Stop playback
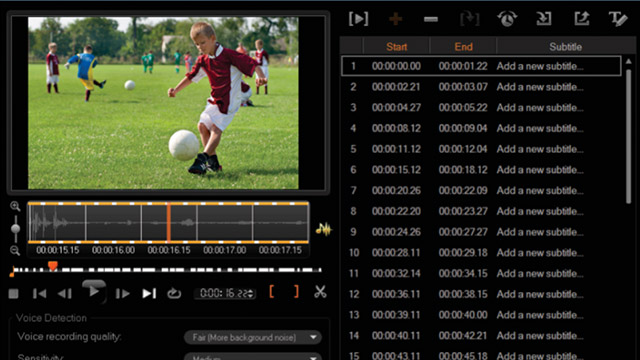This screenshot has width=640, height=360. (13, 293)
